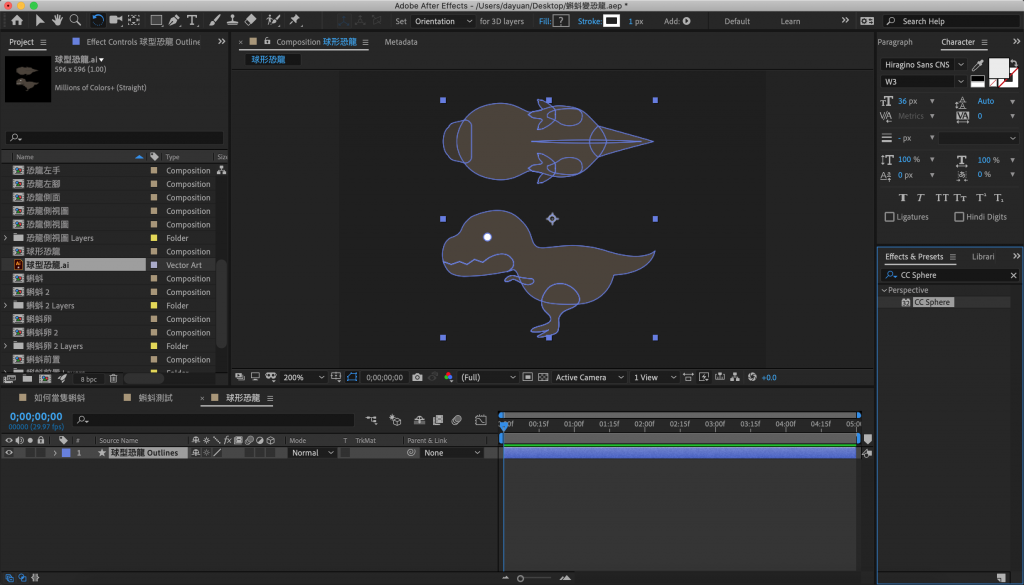Select the Pen tool in the toolbar
1024x585 pixels.
[x=174, y=20]
